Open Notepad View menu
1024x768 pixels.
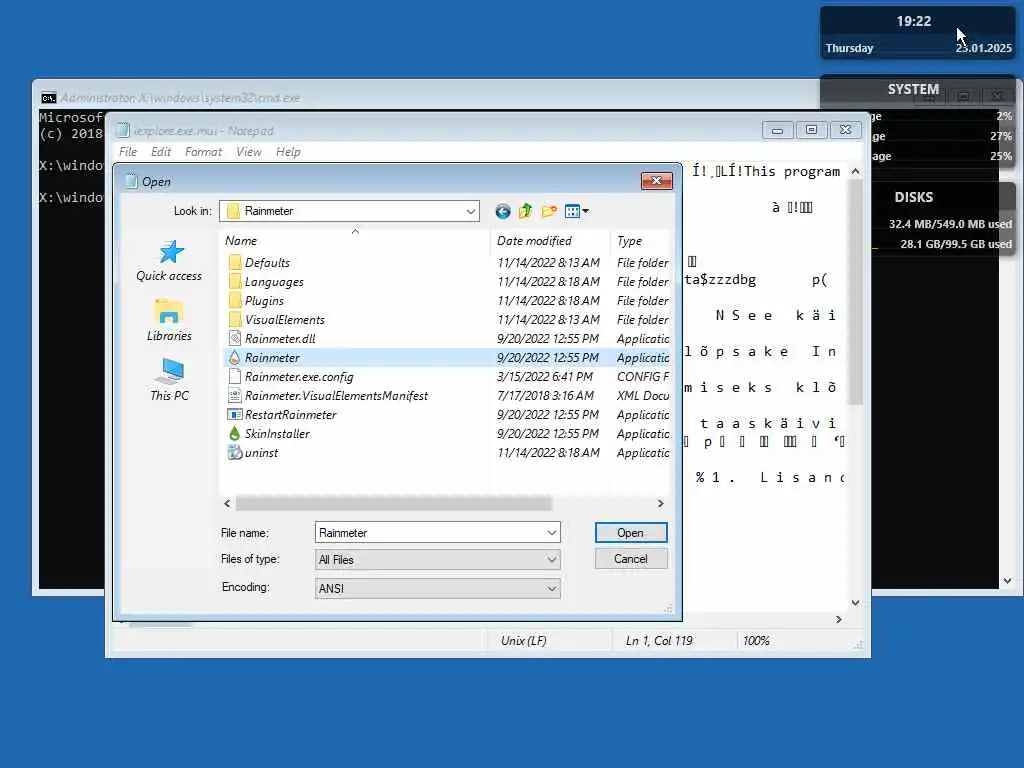[x=249, y=152]
